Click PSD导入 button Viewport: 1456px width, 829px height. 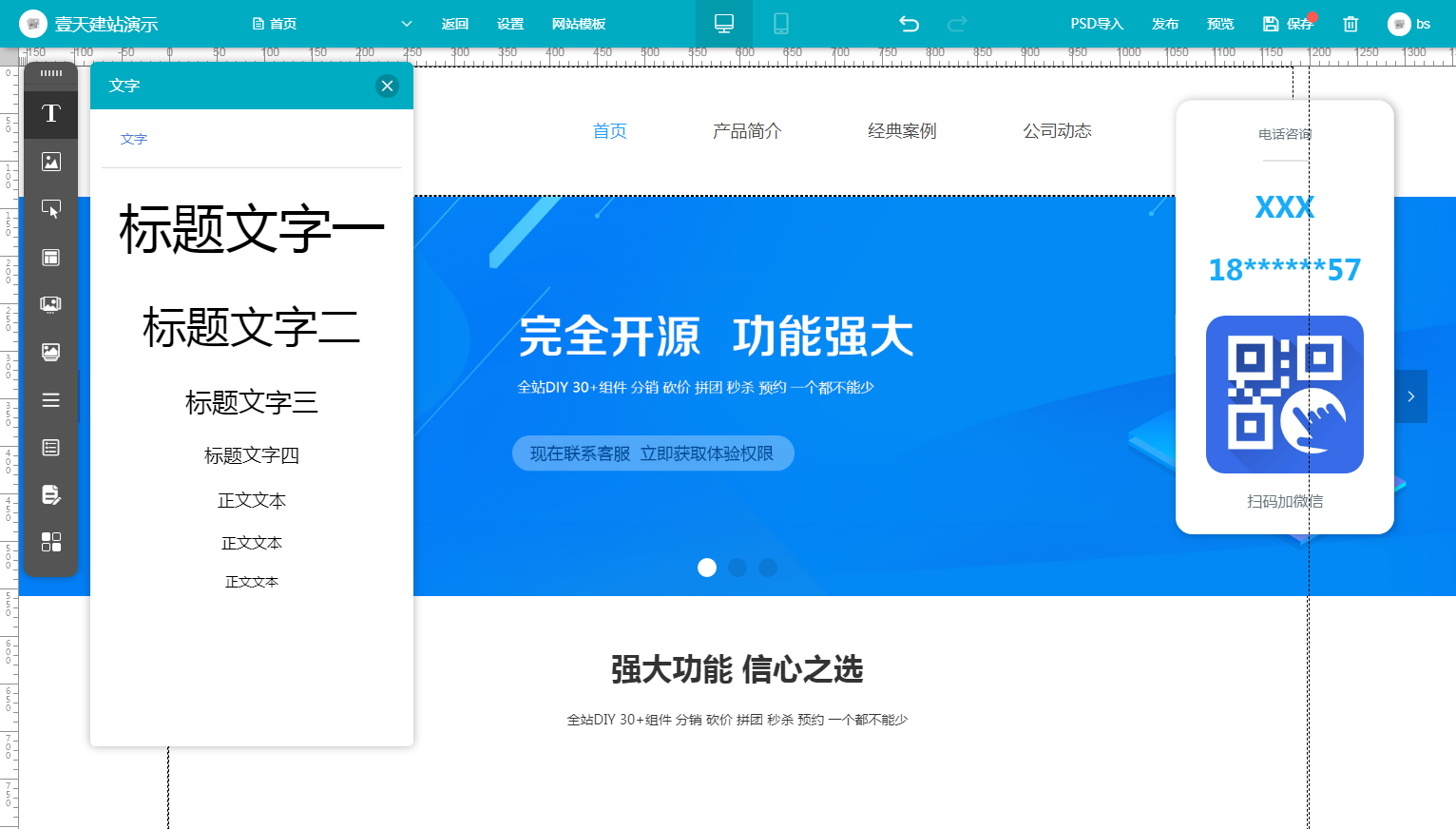click(x=1097, y=24)
